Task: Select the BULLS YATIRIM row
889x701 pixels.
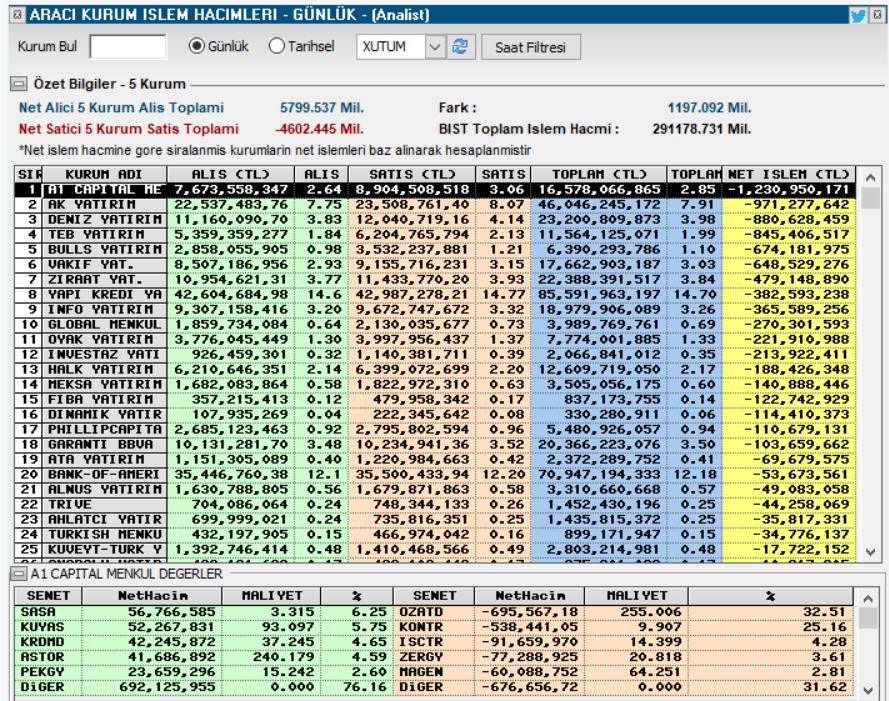Action: tap(435, 250)
